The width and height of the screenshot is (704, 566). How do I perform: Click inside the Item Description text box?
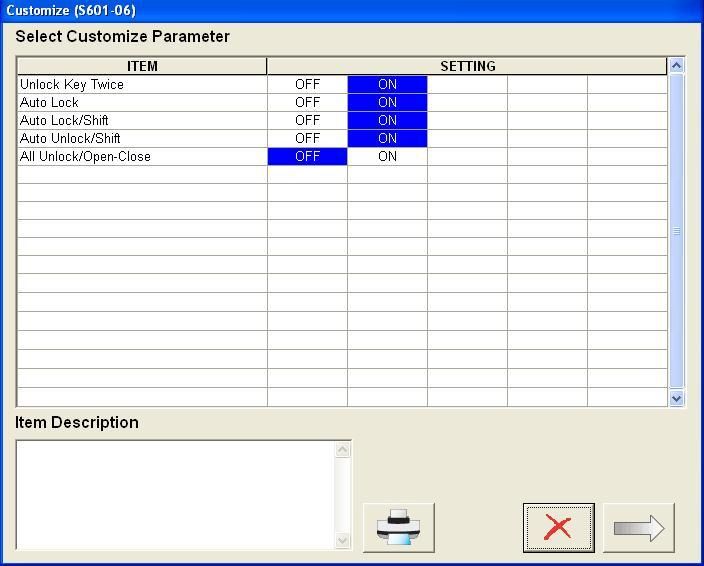pos(175,494)
